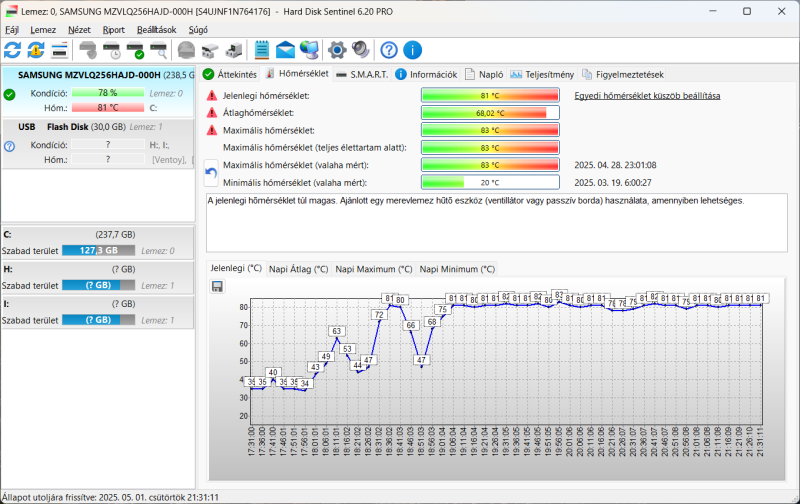Click the C: free space 127,3 GB bar
This screenshot has height=504, width=800.
[x=98, y=250]
